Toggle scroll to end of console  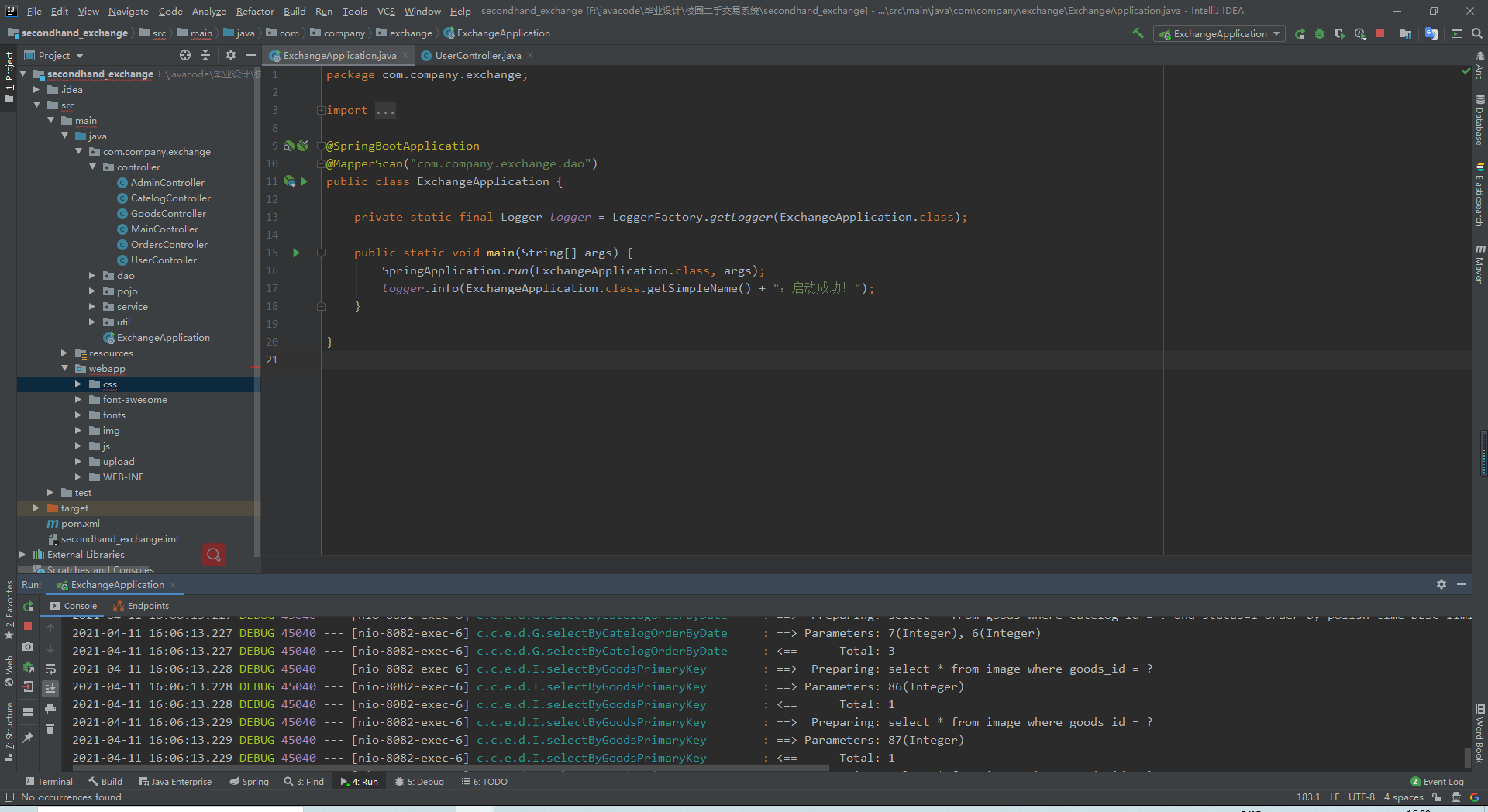point(50,688)
